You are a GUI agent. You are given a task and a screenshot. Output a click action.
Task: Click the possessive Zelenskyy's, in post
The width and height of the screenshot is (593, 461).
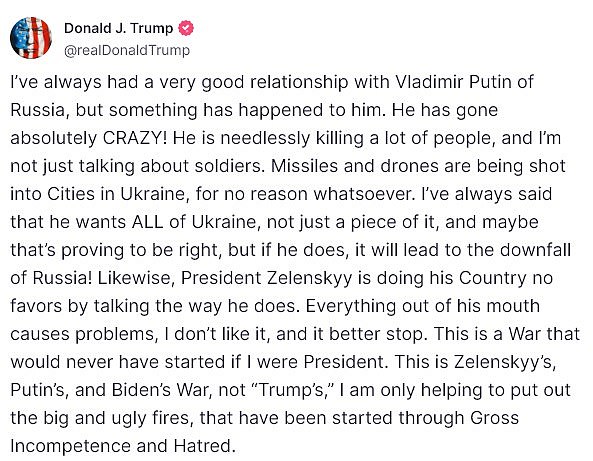[505, 362]
